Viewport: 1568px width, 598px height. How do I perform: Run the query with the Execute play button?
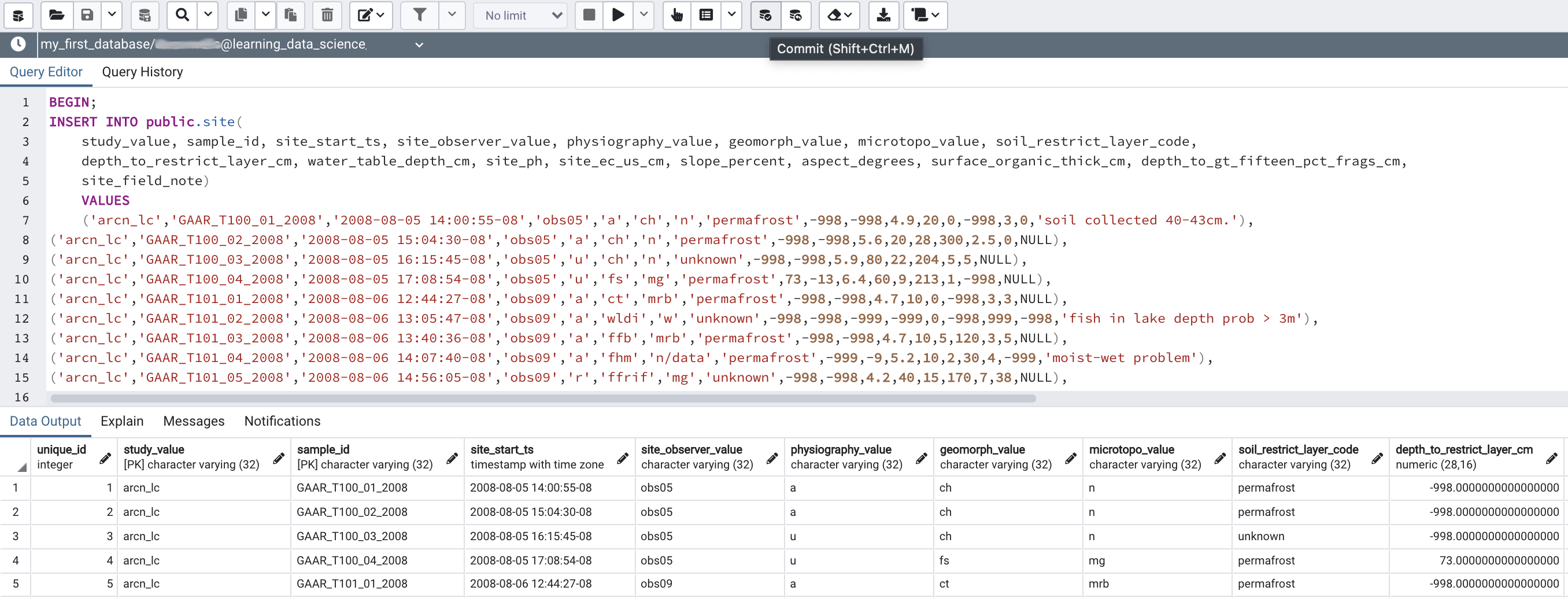click(x=618, y=15)
